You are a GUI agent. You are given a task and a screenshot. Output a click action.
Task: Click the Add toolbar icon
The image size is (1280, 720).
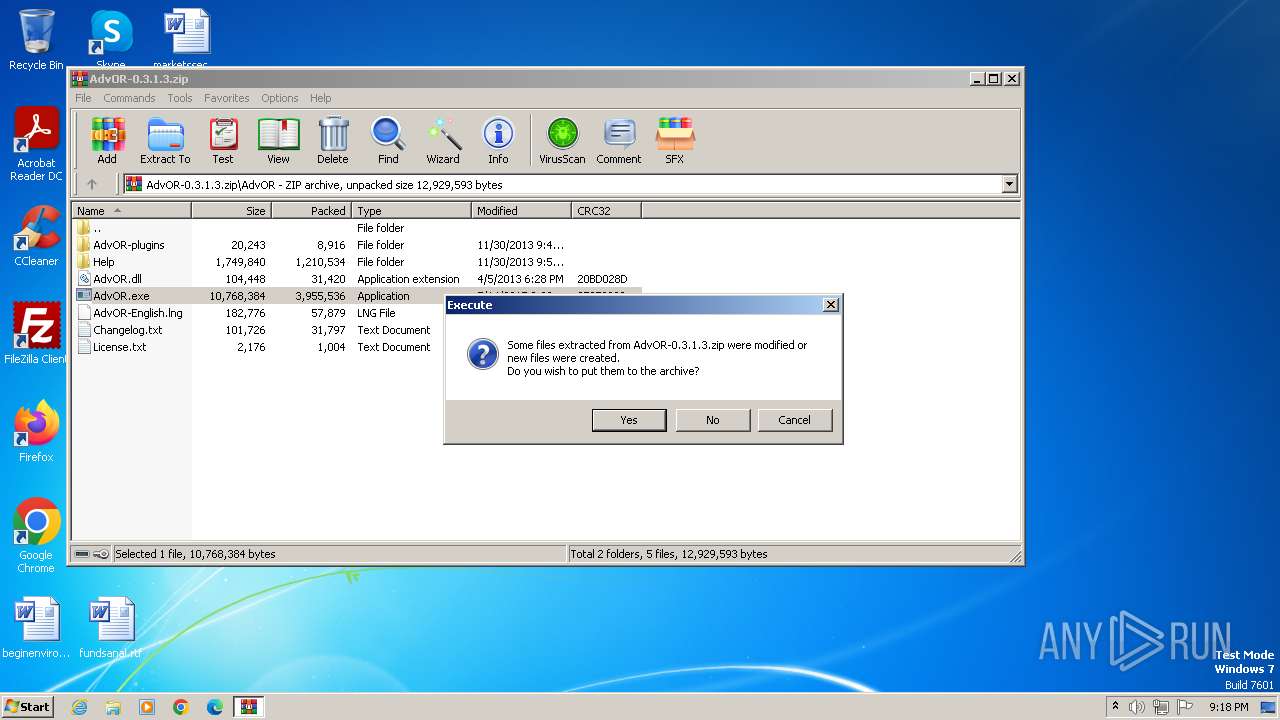[x=107, y=140]
